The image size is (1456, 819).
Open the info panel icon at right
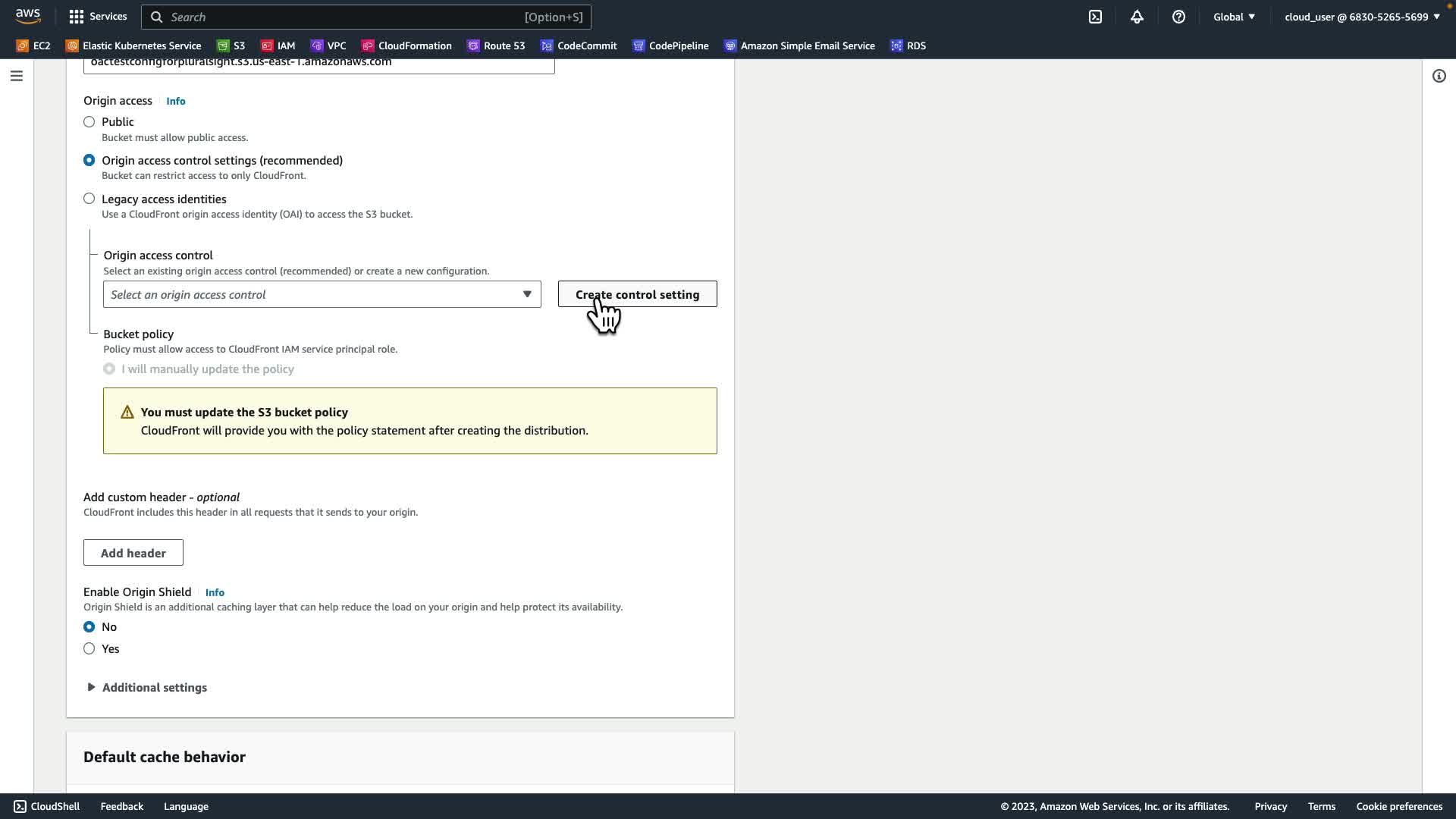tap(1439, 76)
